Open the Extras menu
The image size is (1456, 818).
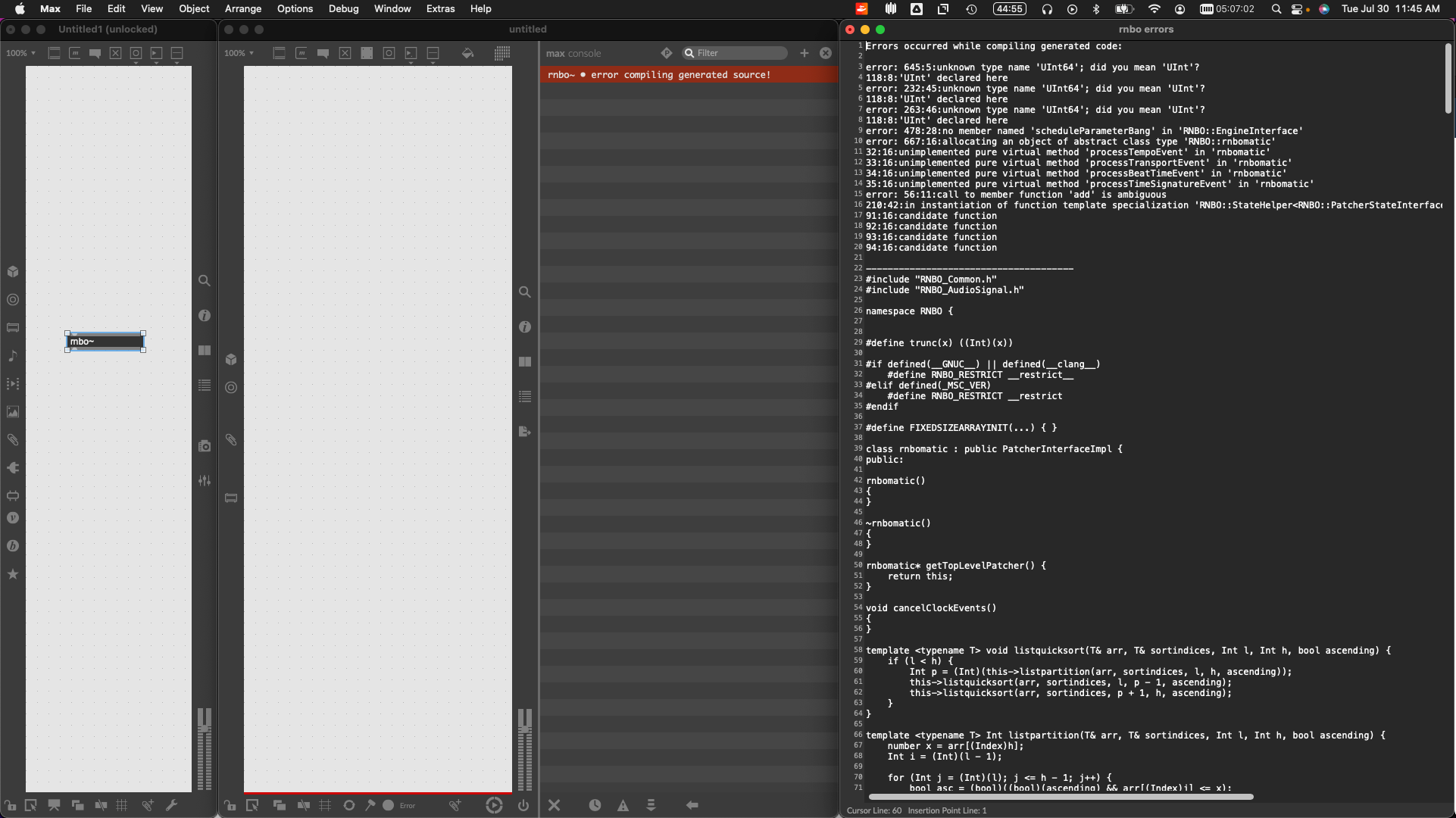440,8
